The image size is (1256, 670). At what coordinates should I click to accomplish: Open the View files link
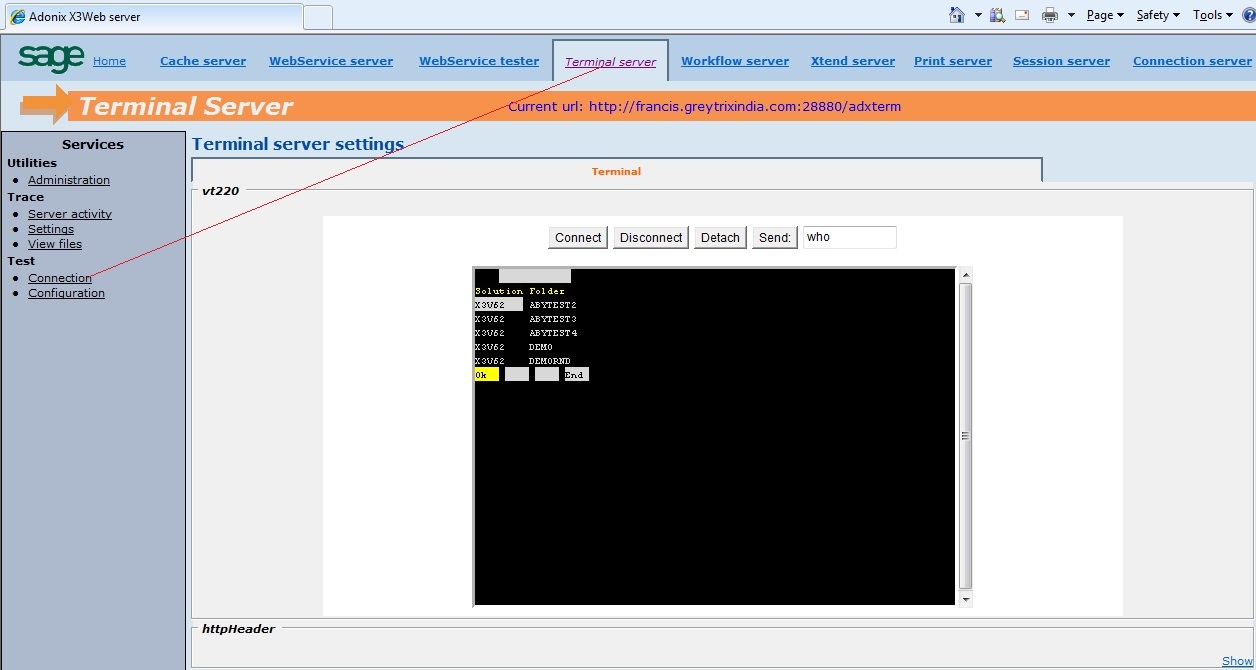(55, 244)
